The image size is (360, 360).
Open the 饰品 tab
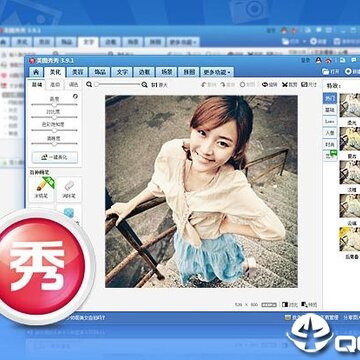pos(99,72)
